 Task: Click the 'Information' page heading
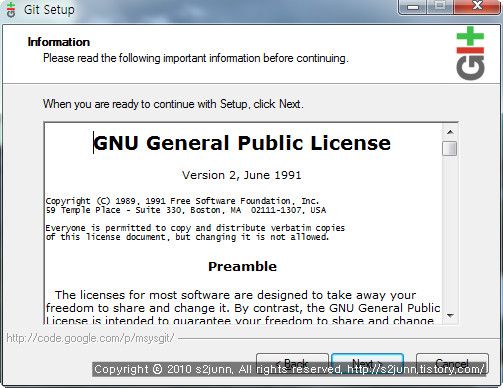59,42
